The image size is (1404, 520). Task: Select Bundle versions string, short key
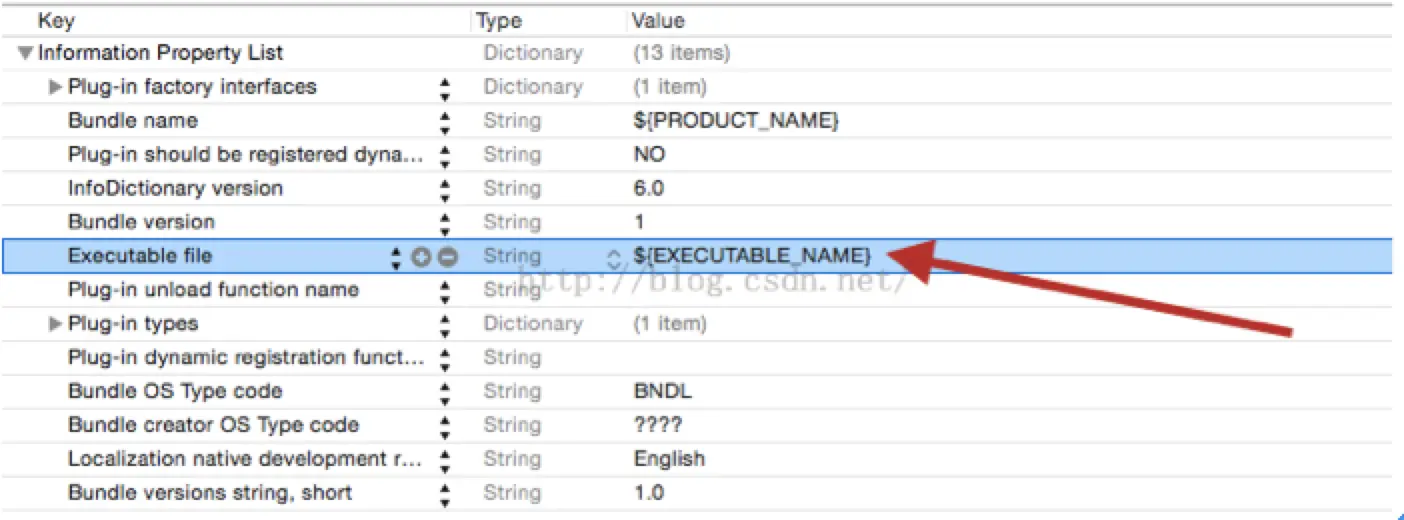tap(210, 493)
